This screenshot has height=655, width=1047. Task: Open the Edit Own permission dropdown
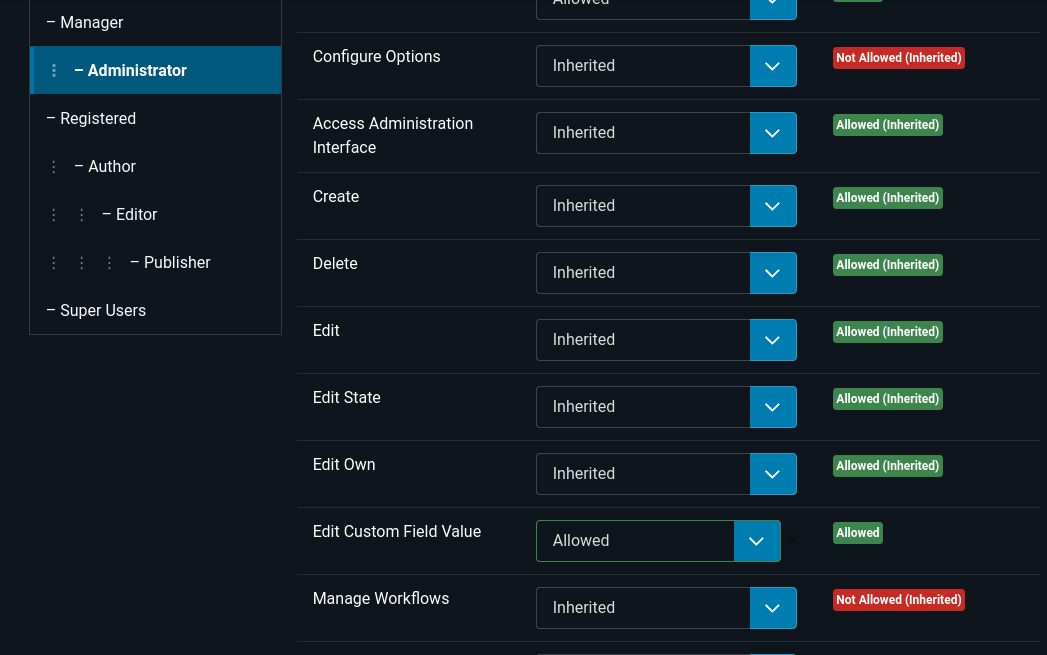[666, 474]
